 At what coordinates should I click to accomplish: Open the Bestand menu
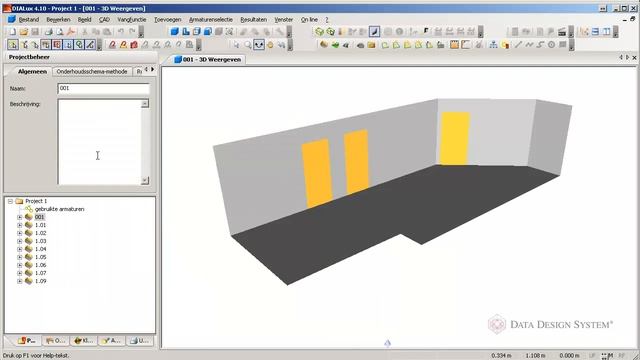click(x=29, y=20)
